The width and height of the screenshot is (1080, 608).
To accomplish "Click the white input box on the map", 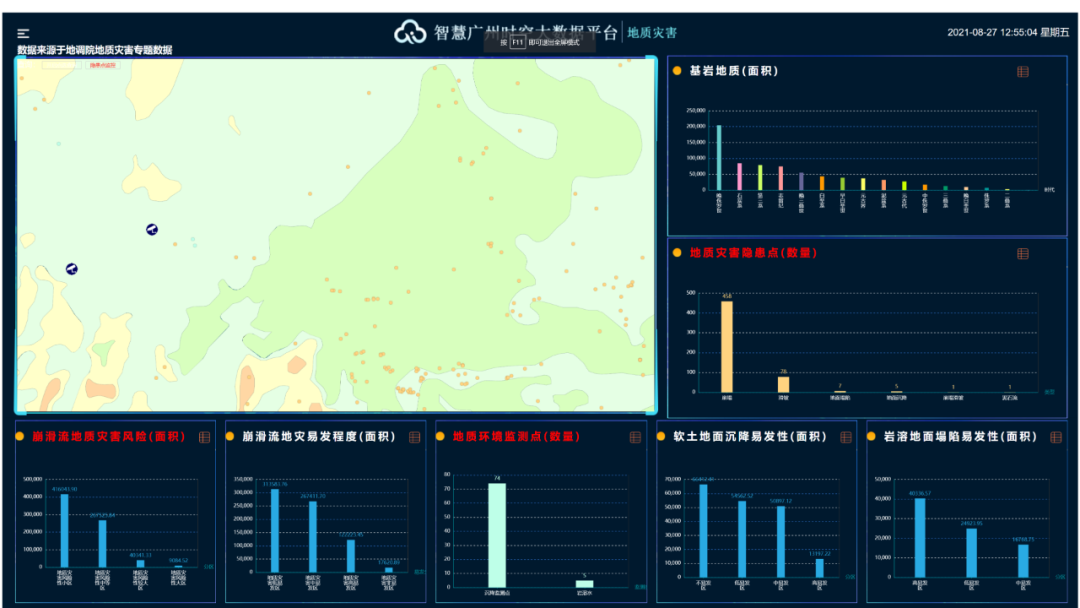I will tap(61, 65).
